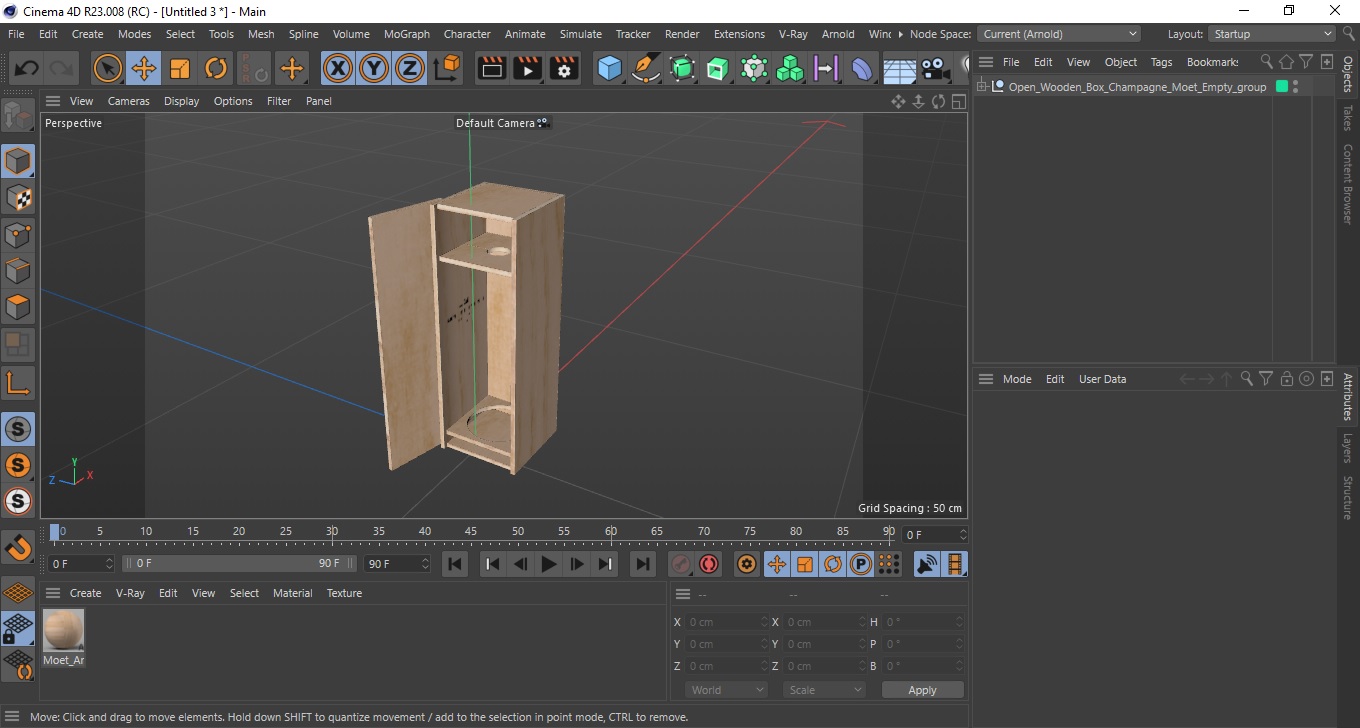
Task: Render to Picture Viewer icon
Action: coord(528,69)
